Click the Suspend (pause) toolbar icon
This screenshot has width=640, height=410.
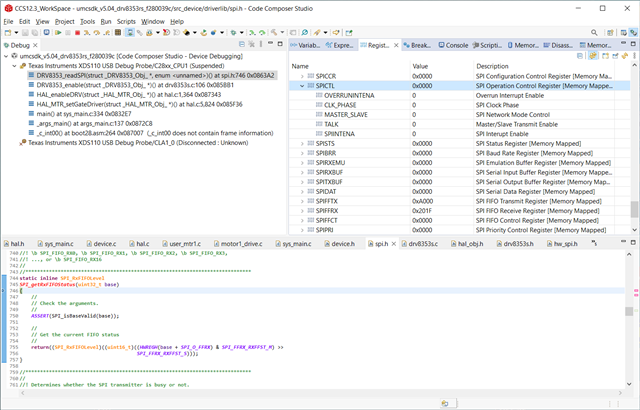tap(68, 33)
